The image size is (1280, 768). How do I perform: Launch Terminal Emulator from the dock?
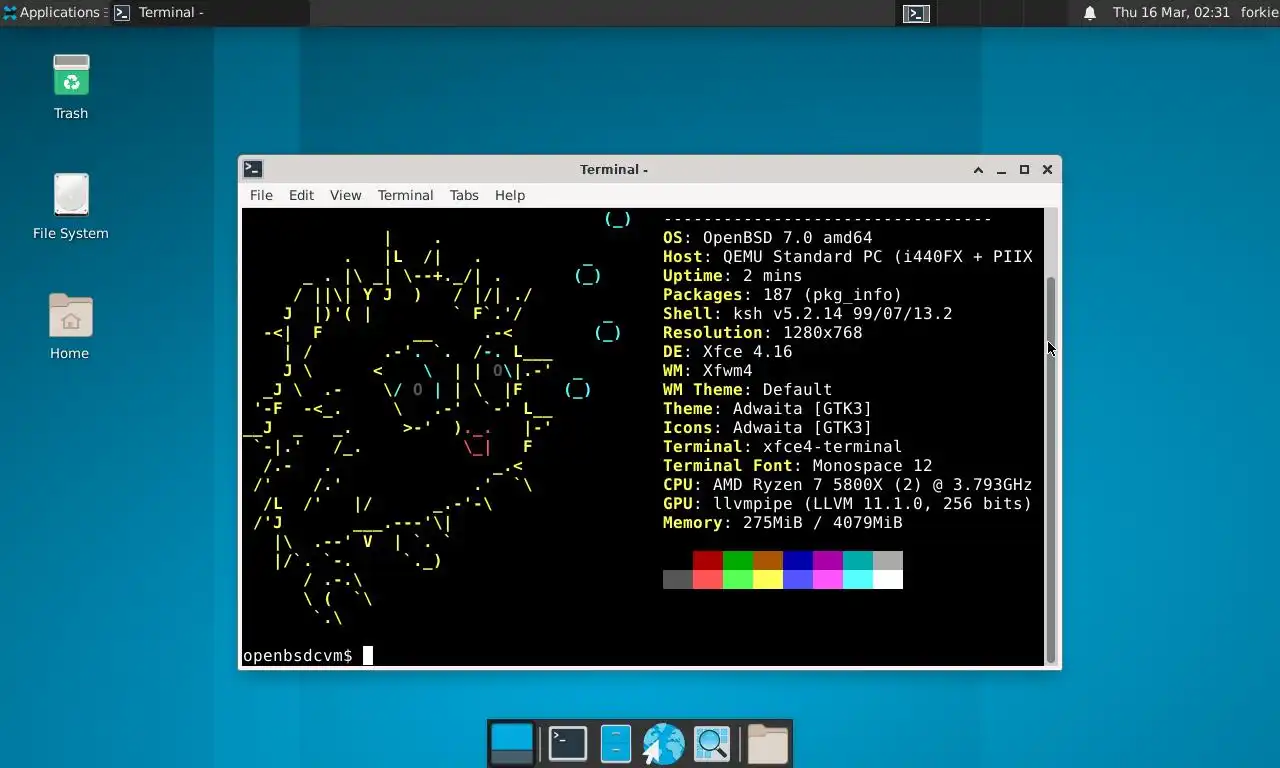coord(568,744)
